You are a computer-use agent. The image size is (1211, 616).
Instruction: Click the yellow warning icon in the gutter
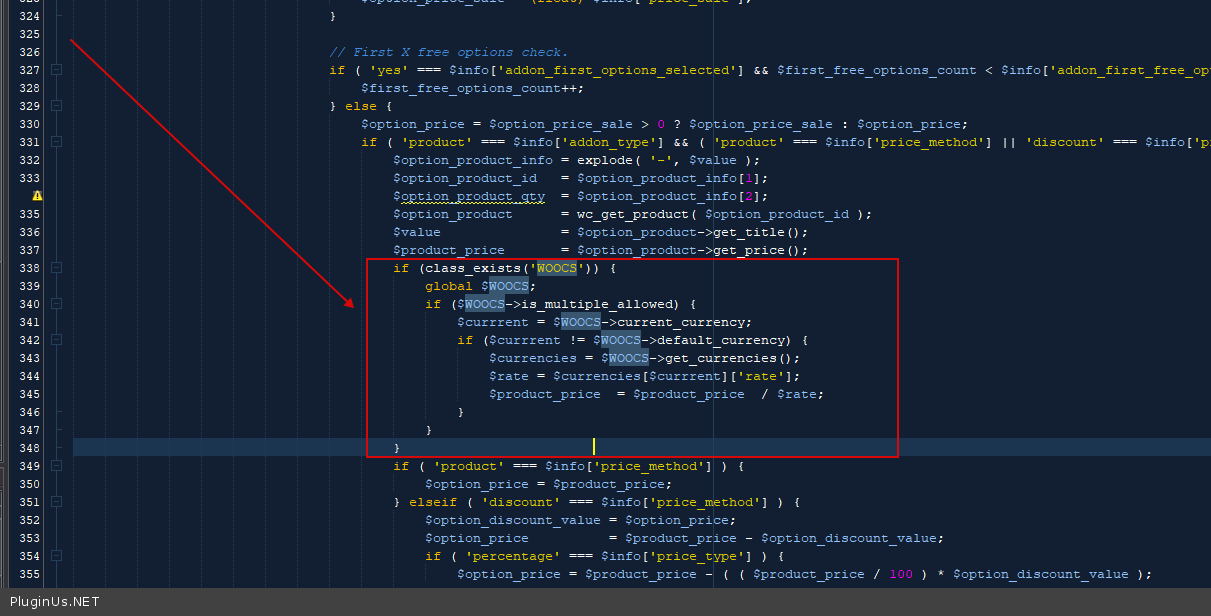click(x=37, y=196)
